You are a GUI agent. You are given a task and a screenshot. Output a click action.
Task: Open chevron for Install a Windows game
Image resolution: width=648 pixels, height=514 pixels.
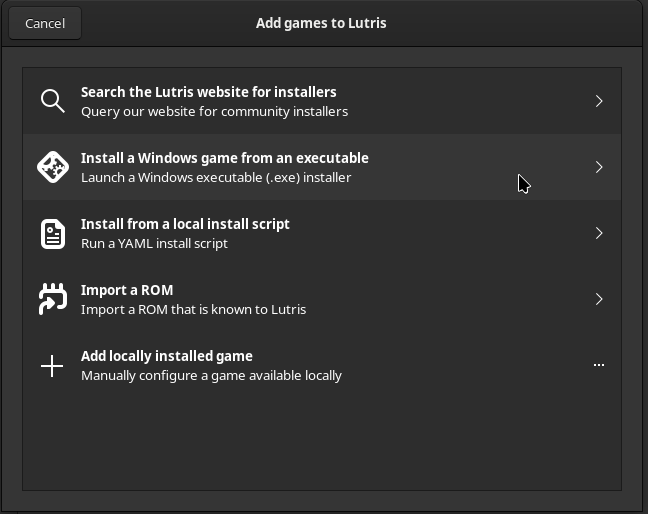(x=599, y=167)
